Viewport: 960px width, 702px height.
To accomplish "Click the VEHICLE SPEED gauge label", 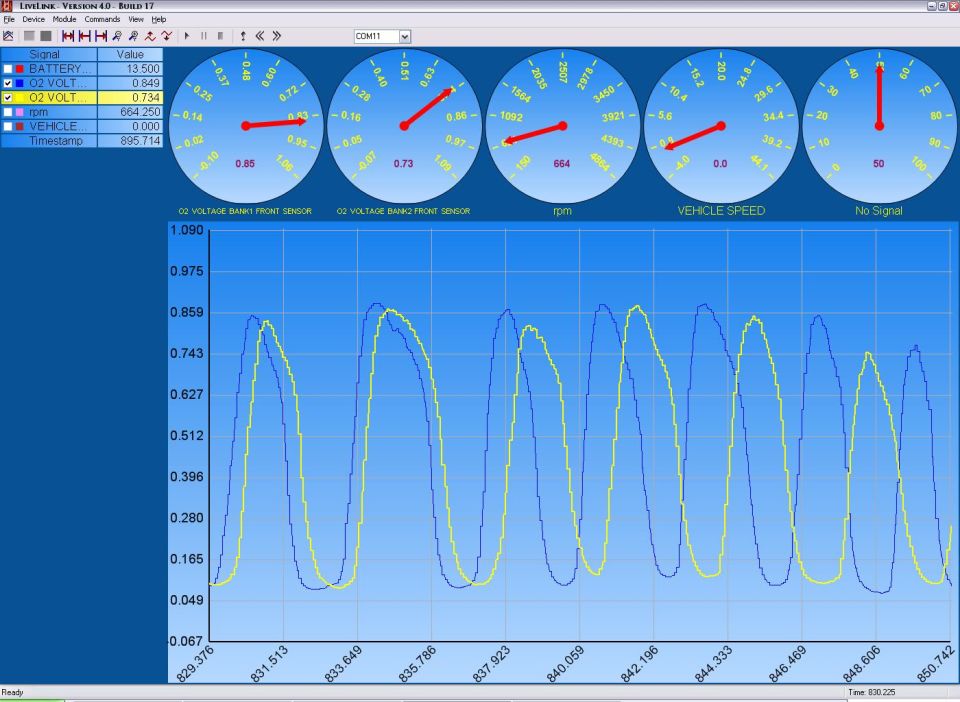I will (x=721, y=211).
